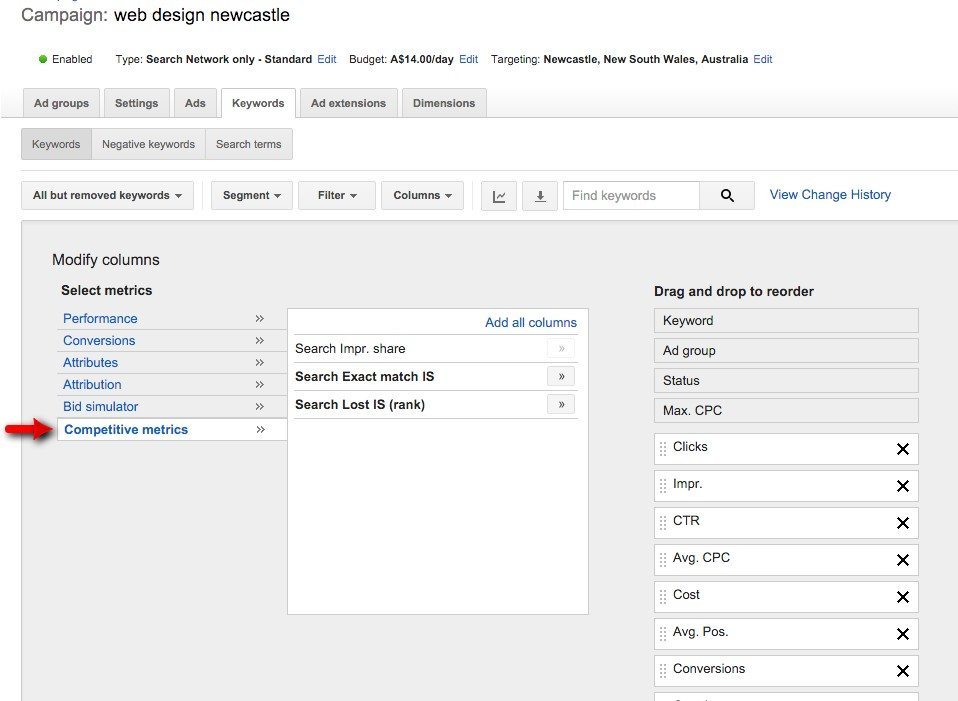Click Add all columns

tap(531, 322)
